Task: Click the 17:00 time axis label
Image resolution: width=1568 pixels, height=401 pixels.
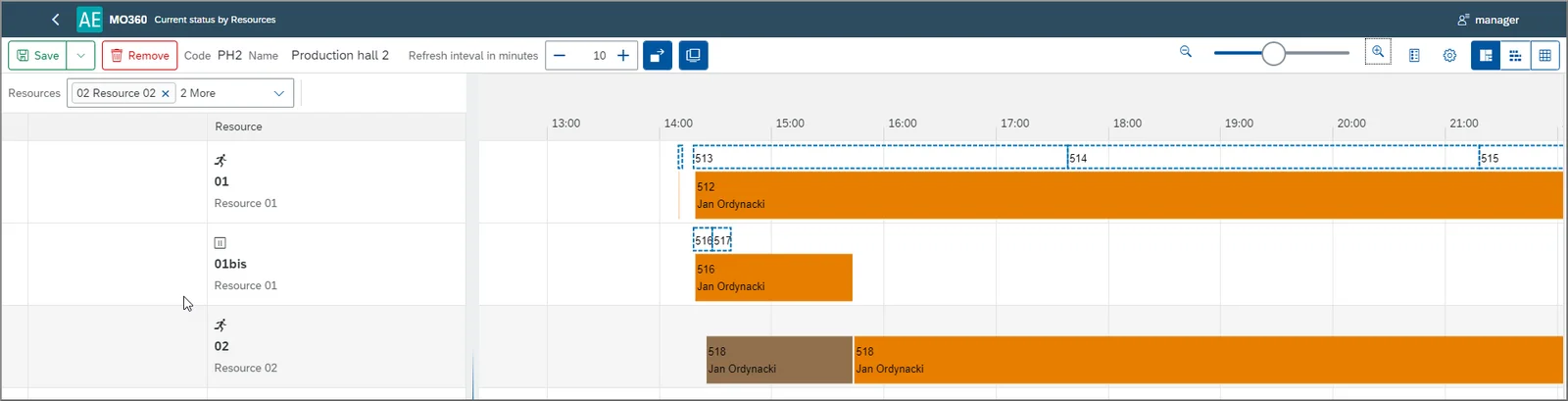Action: click(x=1014, y=124)
